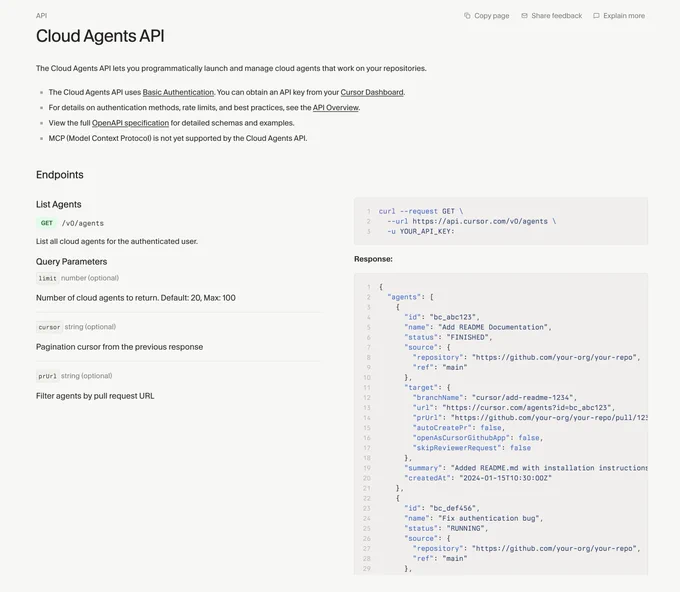The height and width of the screenshot is (592, 680).
Task: Click the Endpoints section heading
Action: (x=60, y=175)
